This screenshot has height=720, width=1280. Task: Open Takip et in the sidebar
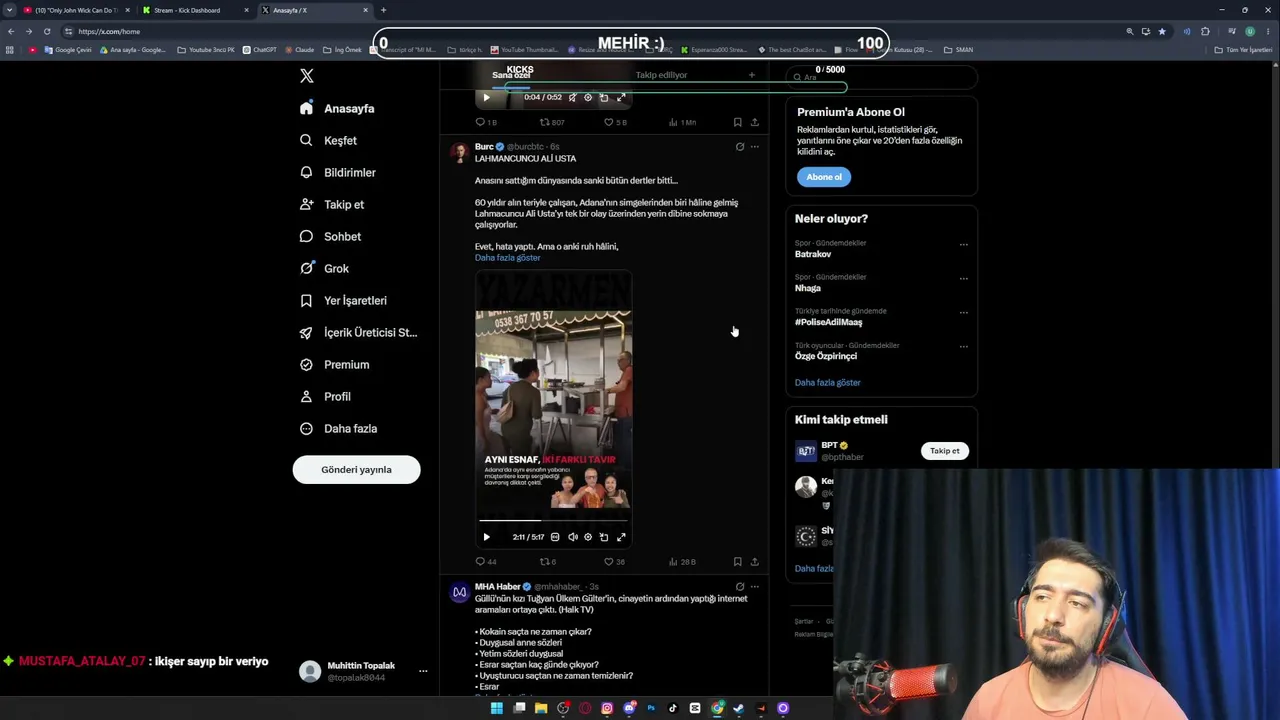332,204
